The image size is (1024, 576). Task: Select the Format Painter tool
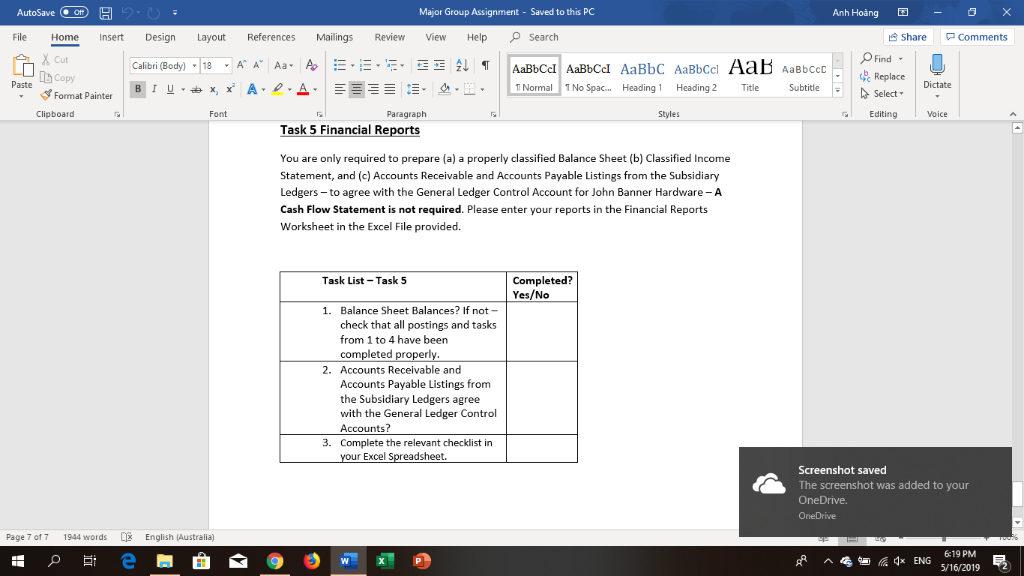coord(78,96)
